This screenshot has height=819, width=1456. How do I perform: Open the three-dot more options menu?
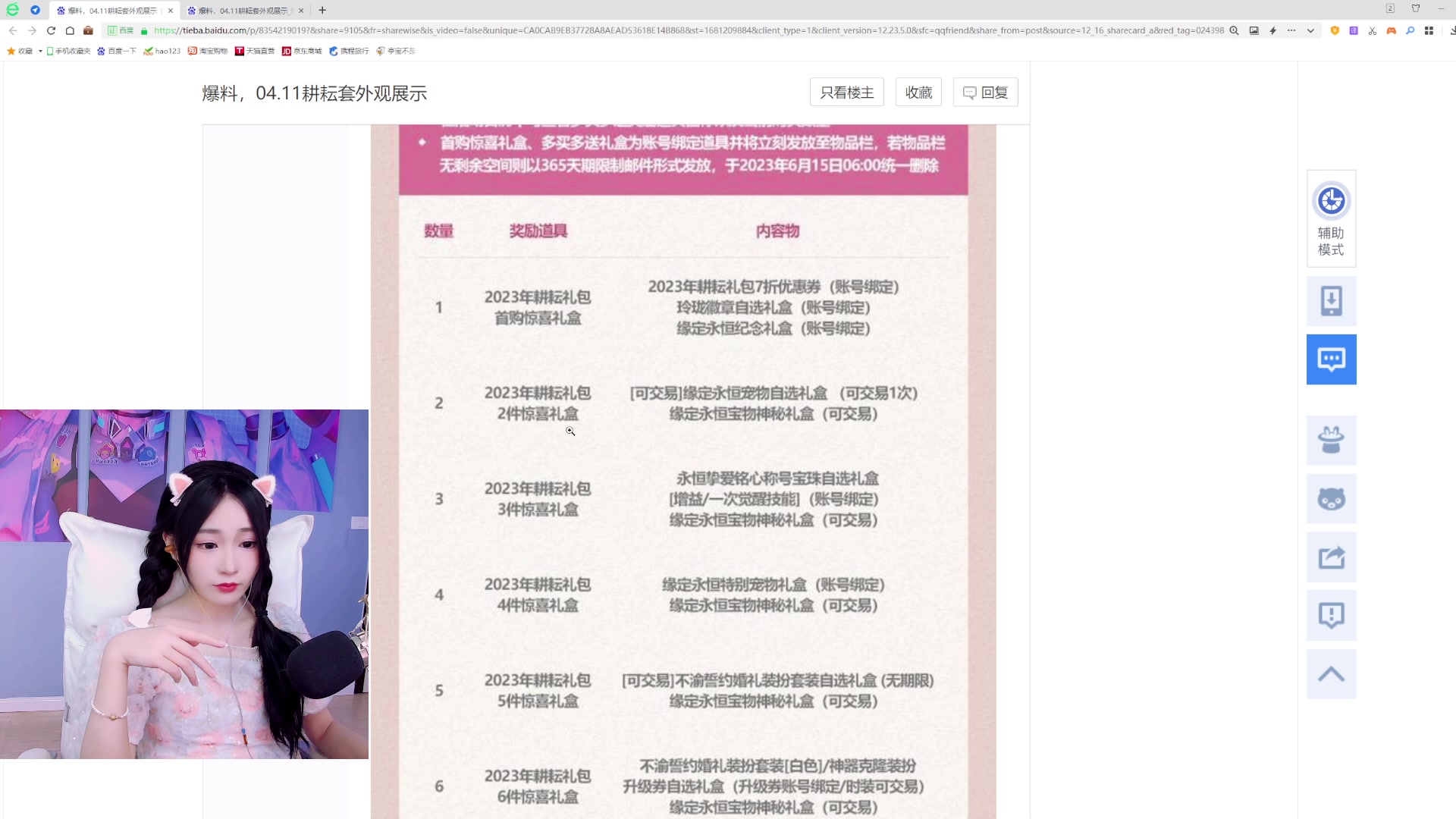[1290, 31]
